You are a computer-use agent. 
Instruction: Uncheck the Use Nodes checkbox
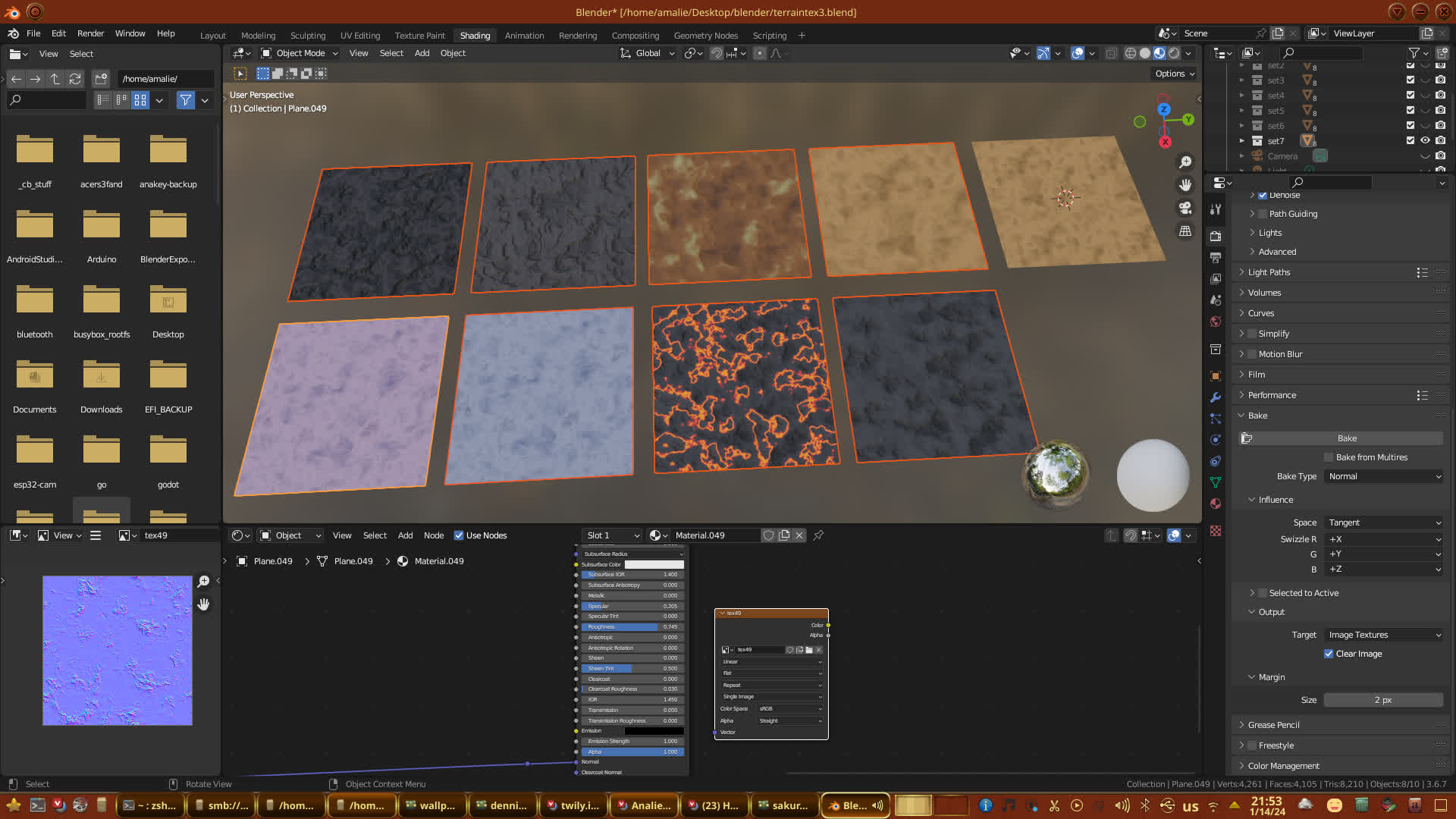pos(459,535)
